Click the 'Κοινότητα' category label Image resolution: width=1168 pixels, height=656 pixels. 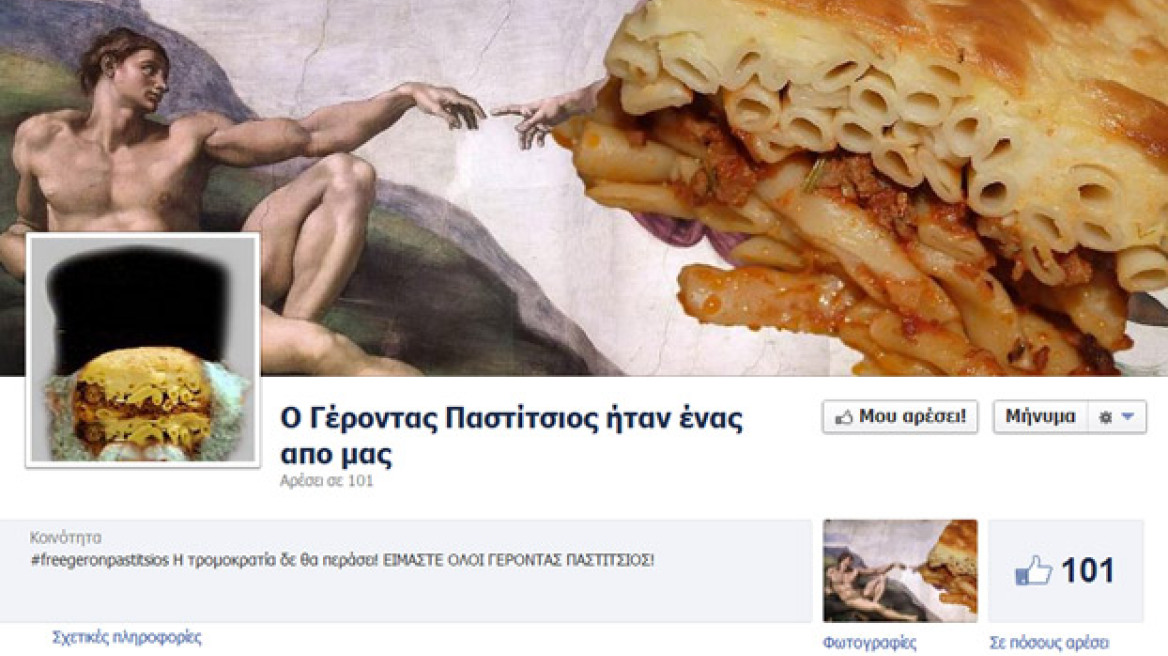[66, 537]
